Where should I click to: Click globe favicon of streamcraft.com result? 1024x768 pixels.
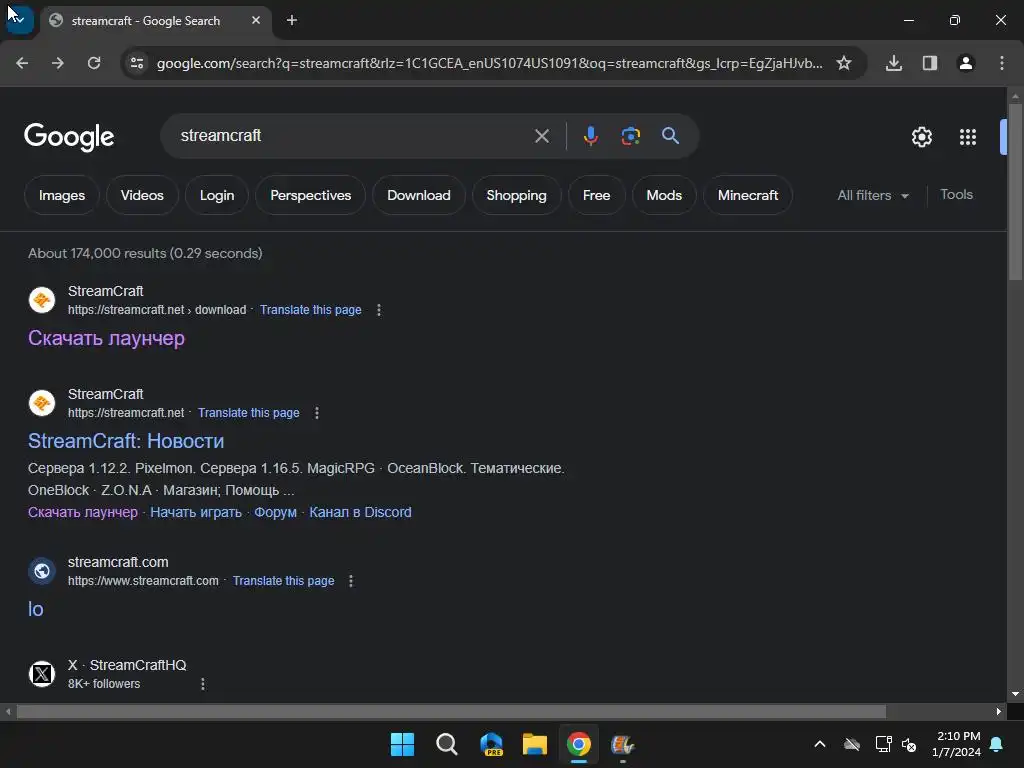(x=42, y=571)
